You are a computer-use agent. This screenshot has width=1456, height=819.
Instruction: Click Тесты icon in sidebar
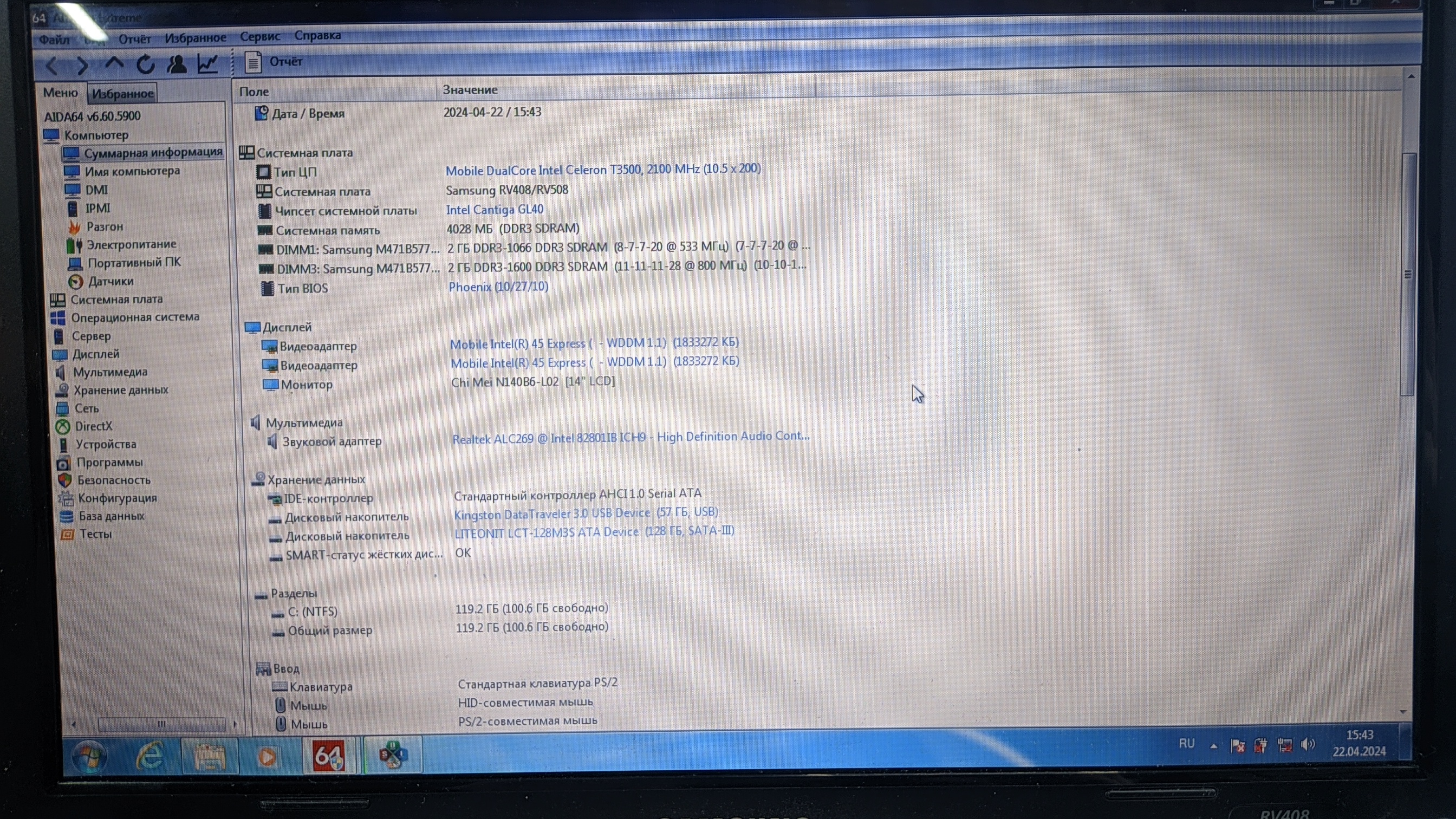click(67, 535)
